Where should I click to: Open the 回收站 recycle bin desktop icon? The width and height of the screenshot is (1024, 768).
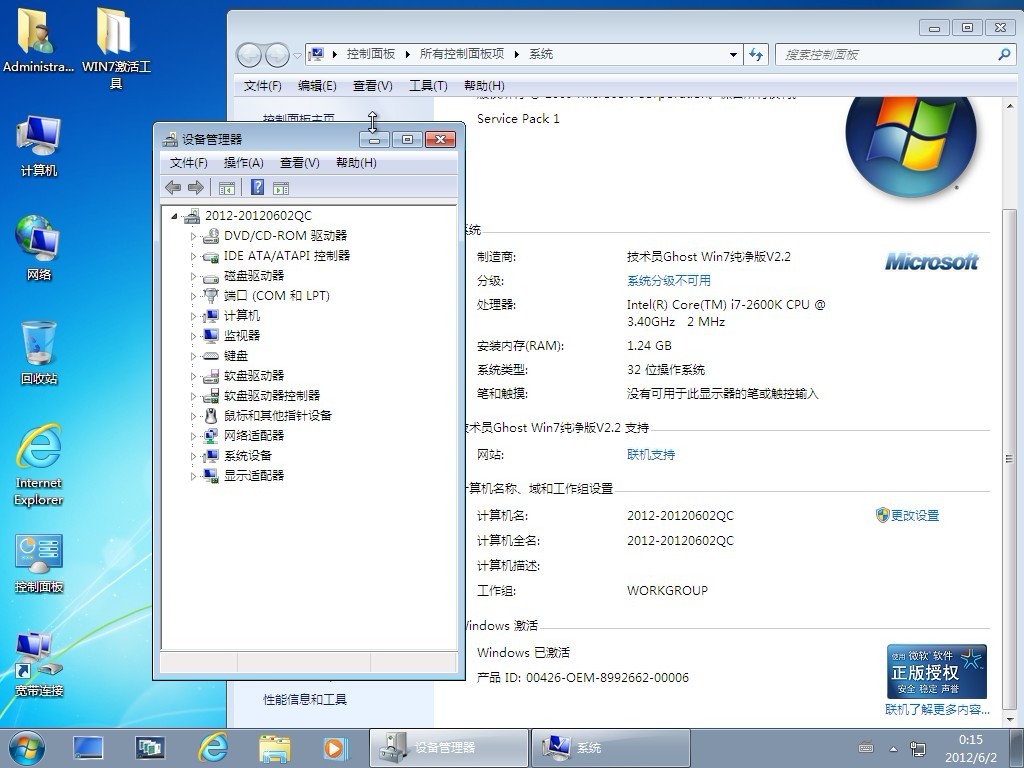click(x=39, y=353)
